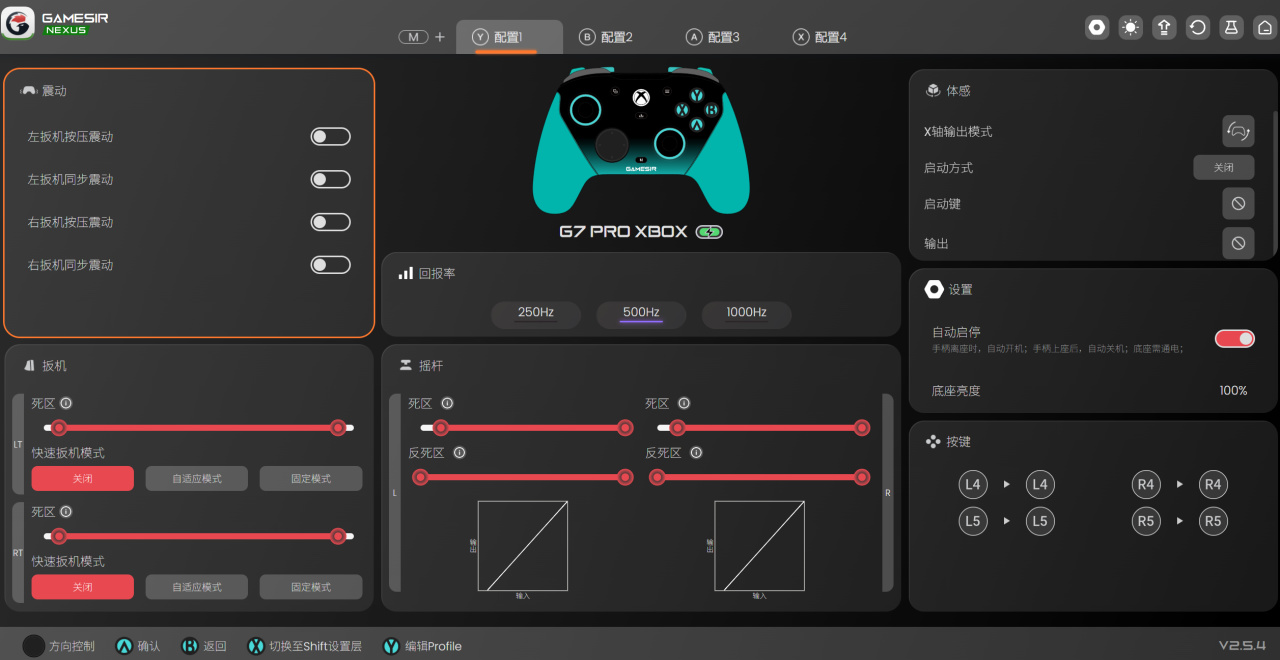Viewport: 1280px width, 660px height.
Task: Click the GameSir Nexus logo
Action: 55,23
